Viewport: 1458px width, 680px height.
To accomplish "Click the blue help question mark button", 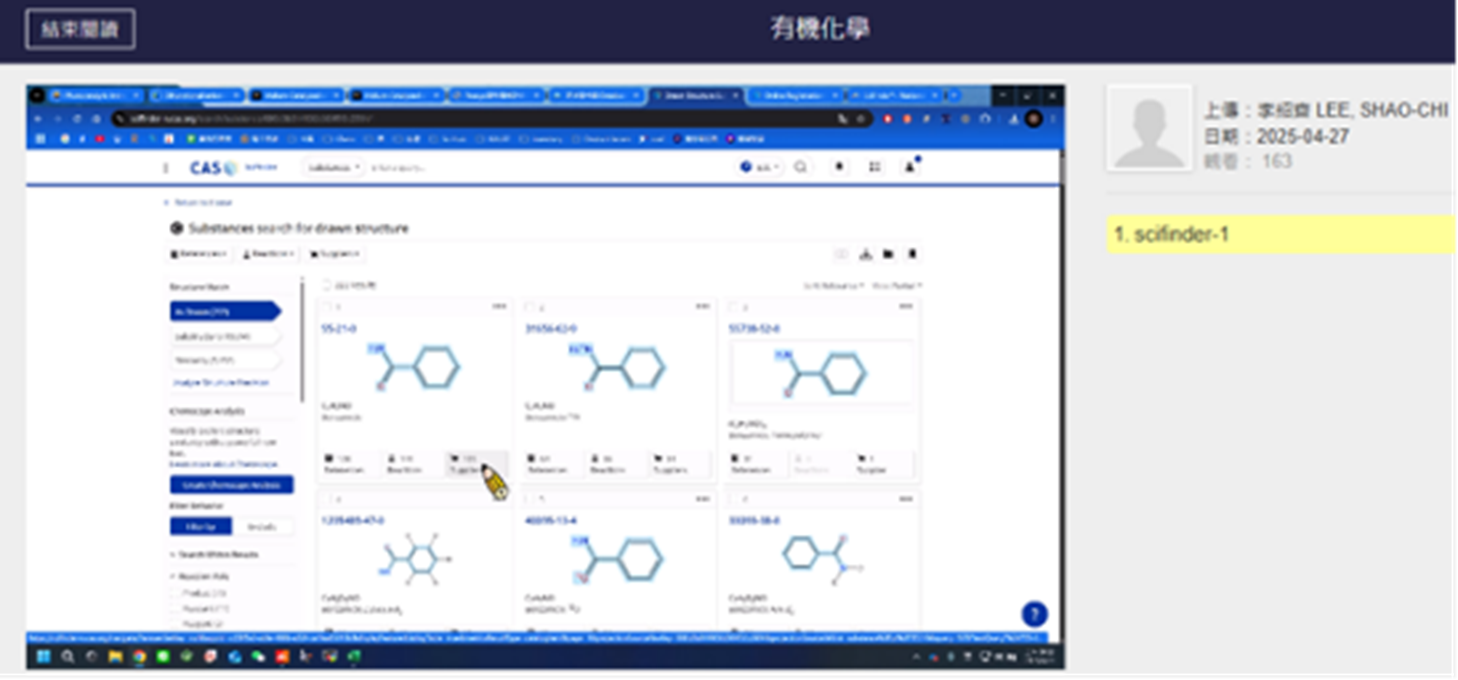I will pyautogui.click(x=1034, y=614).
